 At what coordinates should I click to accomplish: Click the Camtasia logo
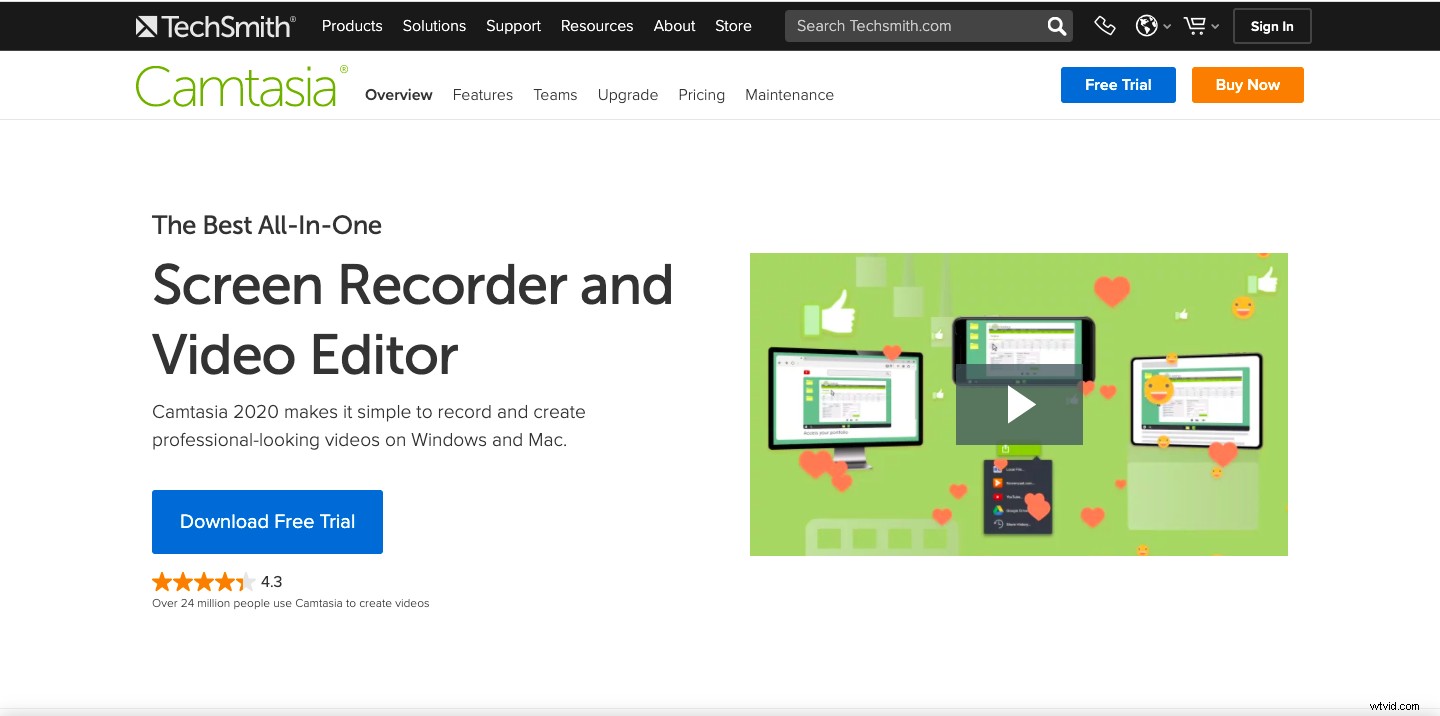pyautogui.click(x=240, y=85)
